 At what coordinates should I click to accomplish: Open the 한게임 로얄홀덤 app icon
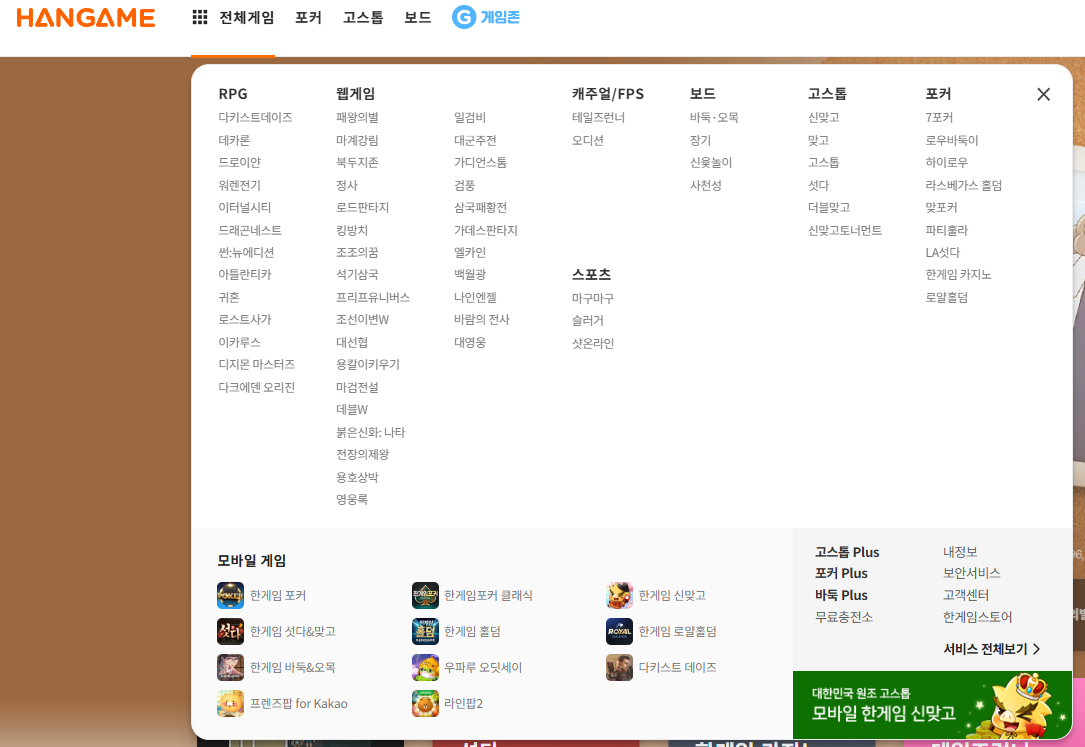tap(619, 631)
